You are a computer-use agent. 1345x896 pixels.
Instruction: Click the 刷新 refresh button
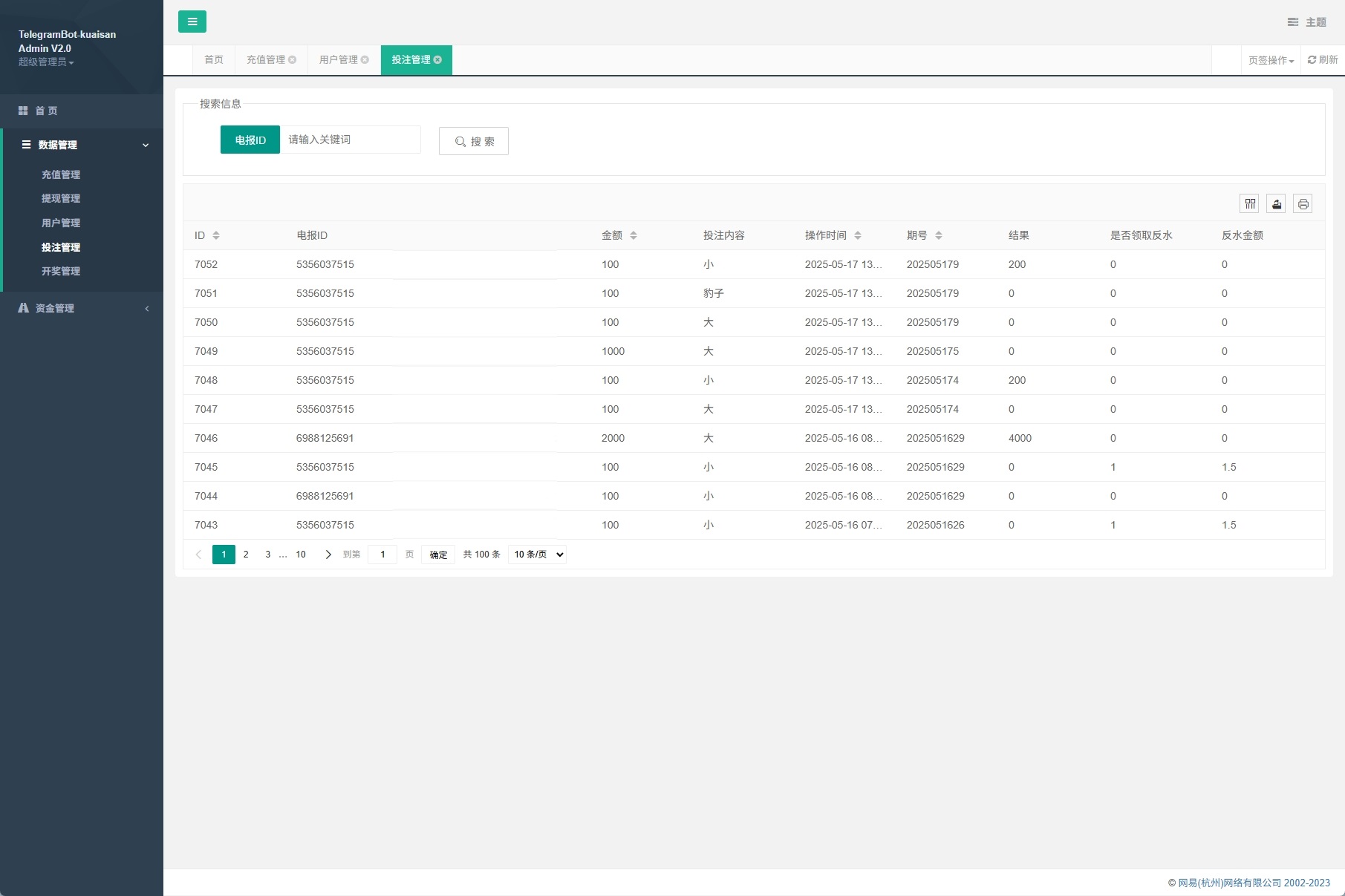tap(1322, 60)
